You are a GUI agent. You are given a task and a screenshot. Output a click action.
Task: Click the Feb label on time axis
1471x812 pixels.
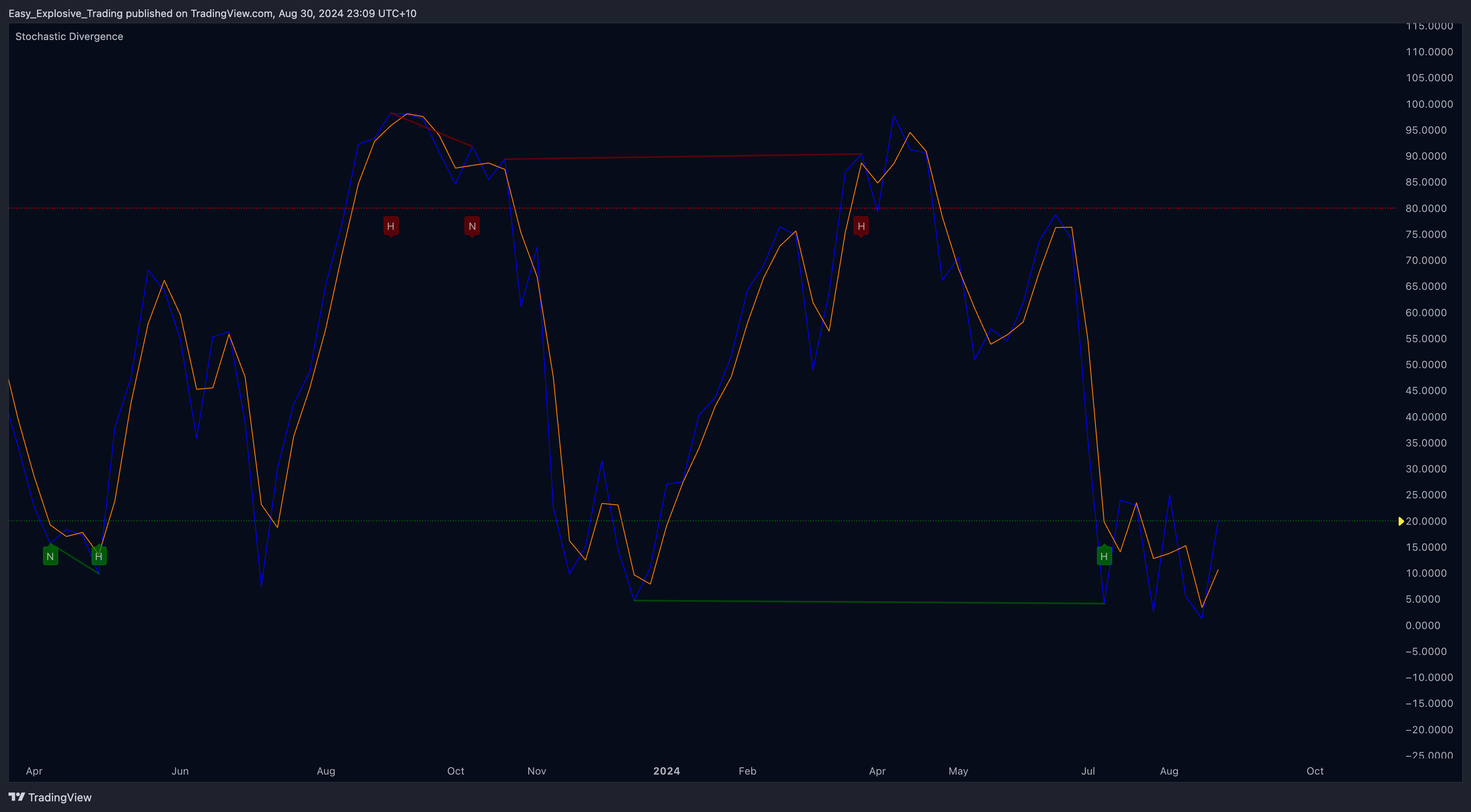[x=747, y=771]
